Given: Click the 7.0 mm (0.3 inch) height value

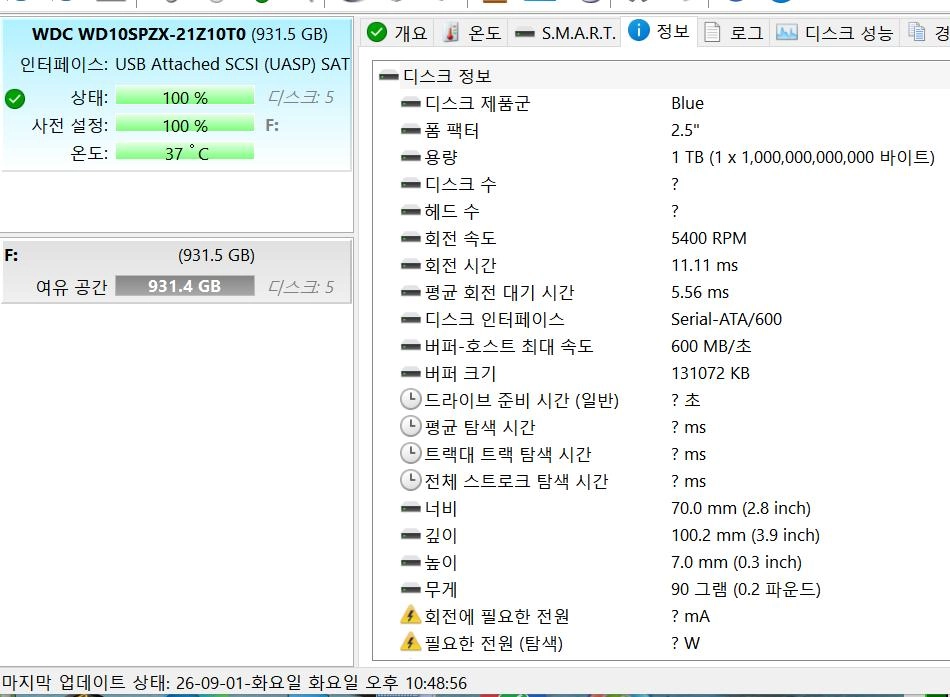Looking at the screenshot, I should pyautogui.click(x=736, y=562).
